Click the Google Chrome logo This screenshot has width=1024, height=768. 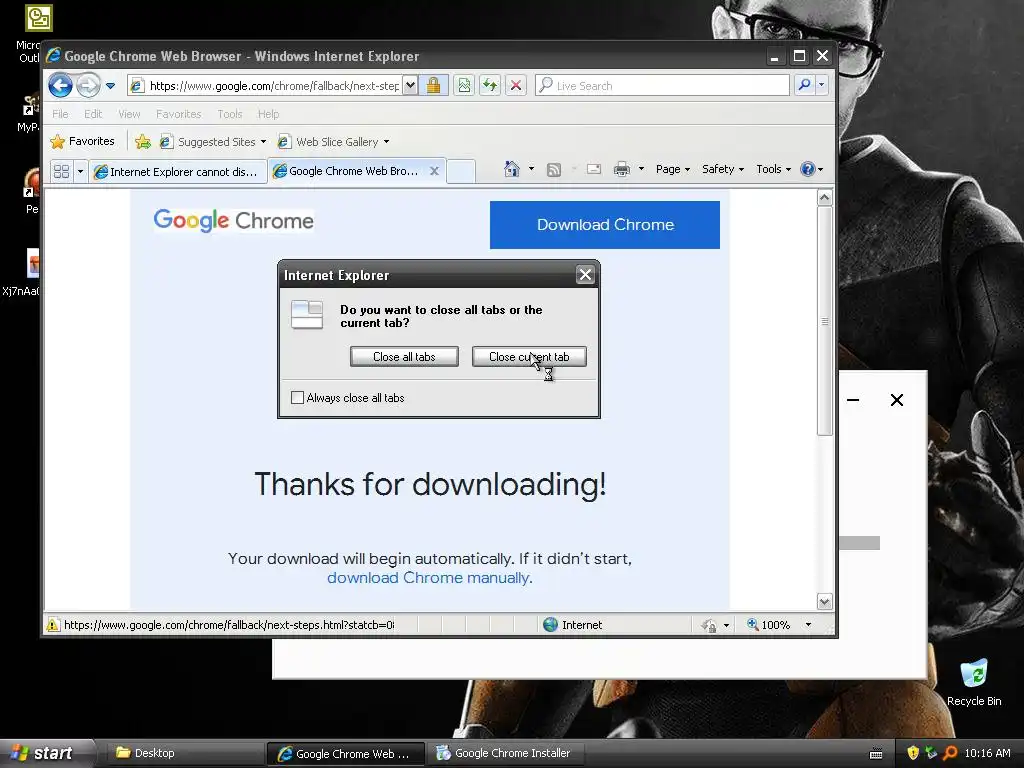pyautogui.click(x=233, y=221)
